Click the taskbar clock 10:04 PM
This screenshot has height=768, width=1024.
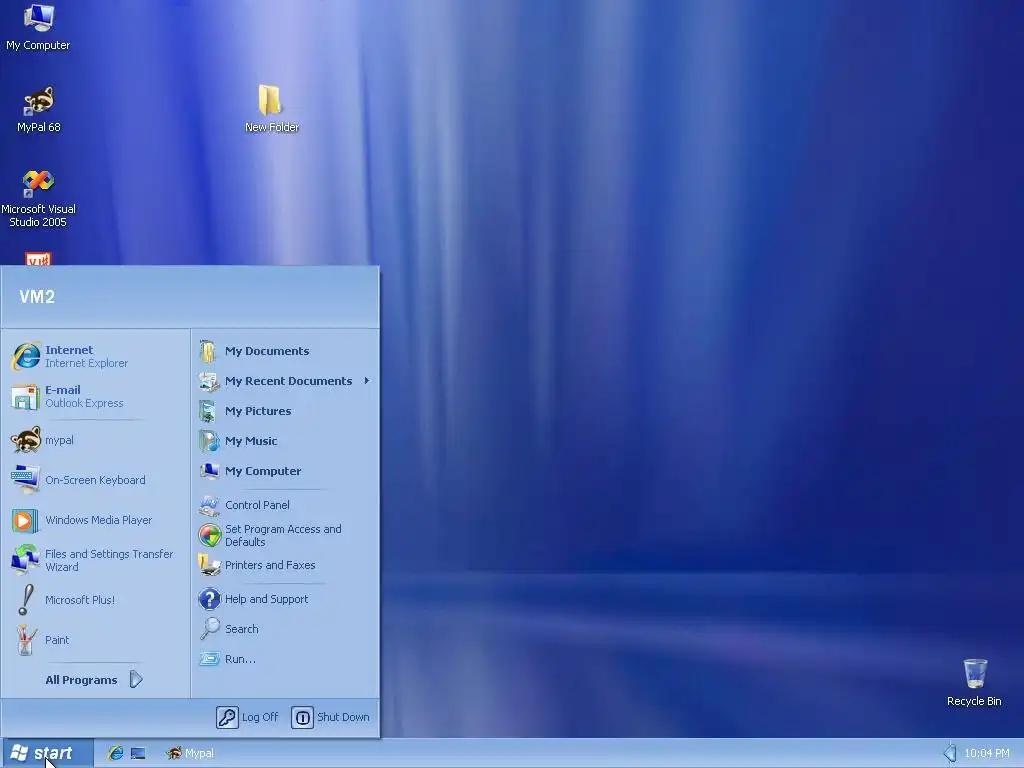click(x=987, y=753)
